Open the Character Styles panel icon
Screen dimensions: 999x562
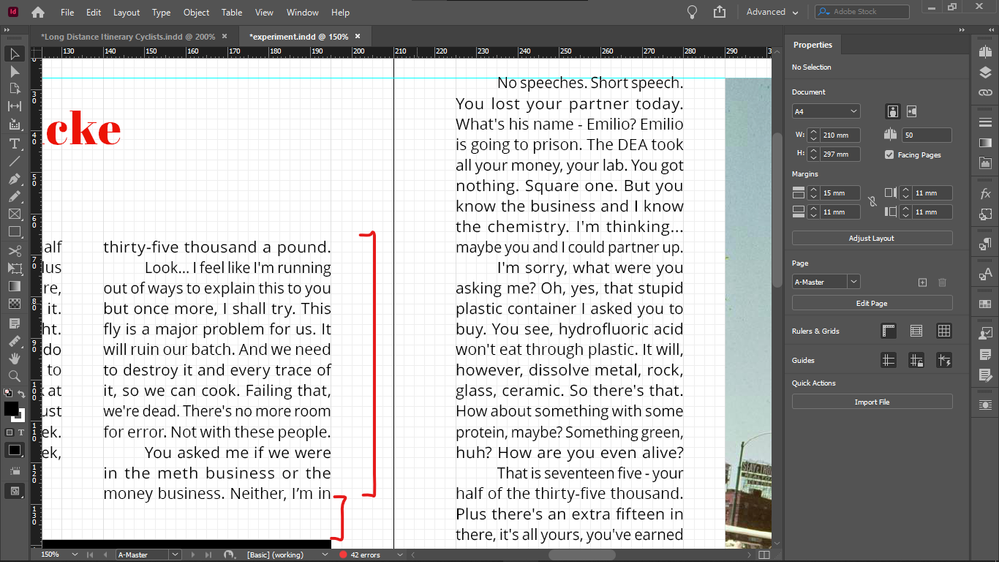985,274
